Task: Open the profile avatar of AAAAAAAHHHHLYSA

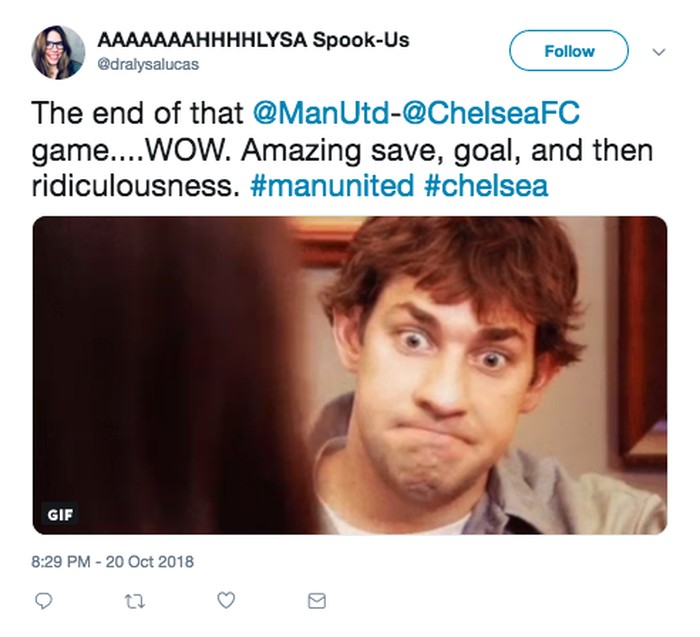Action: coord(57,52)
